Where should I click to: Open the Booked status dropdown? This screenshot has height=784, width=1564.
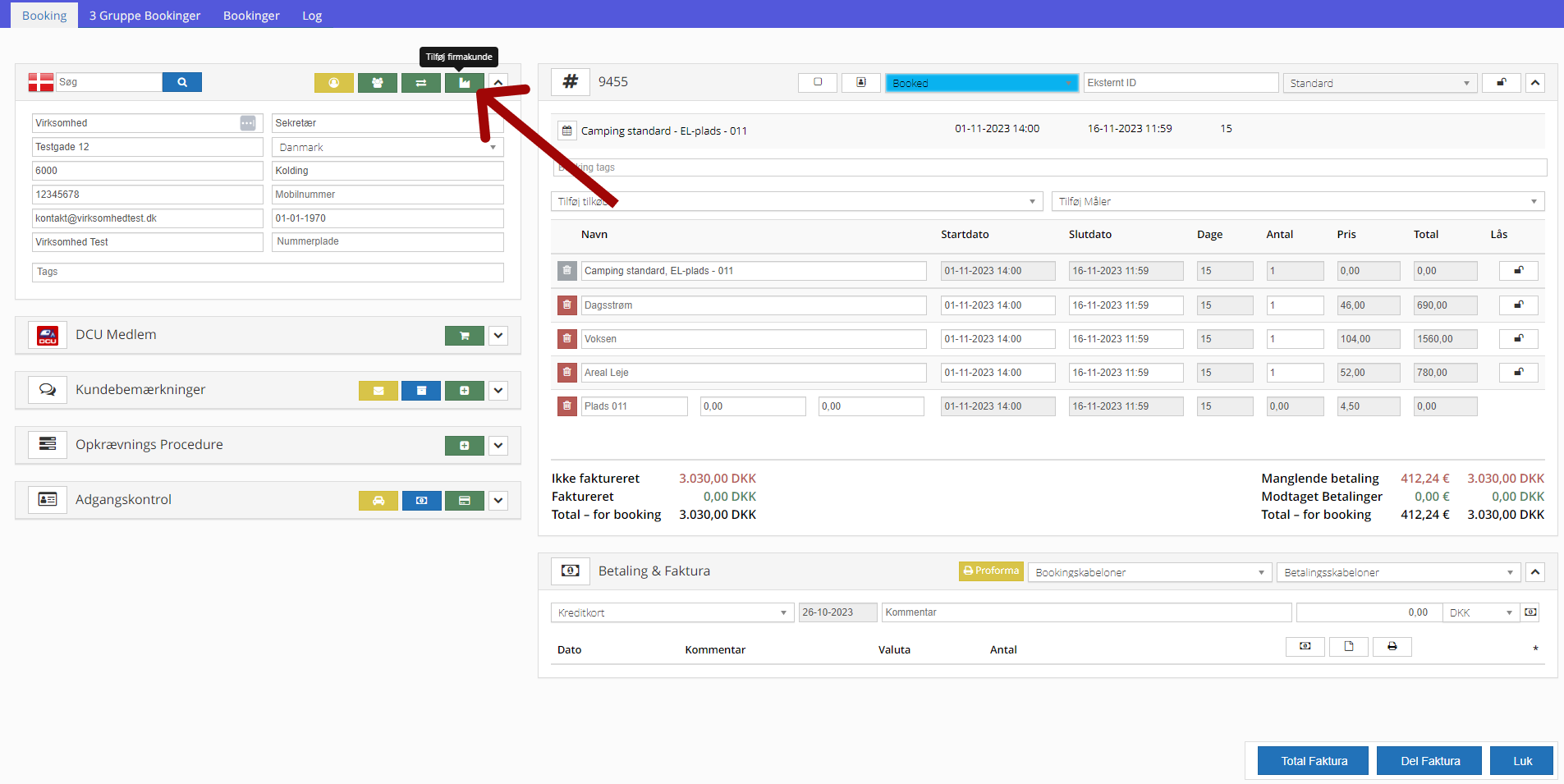point(981,83)
